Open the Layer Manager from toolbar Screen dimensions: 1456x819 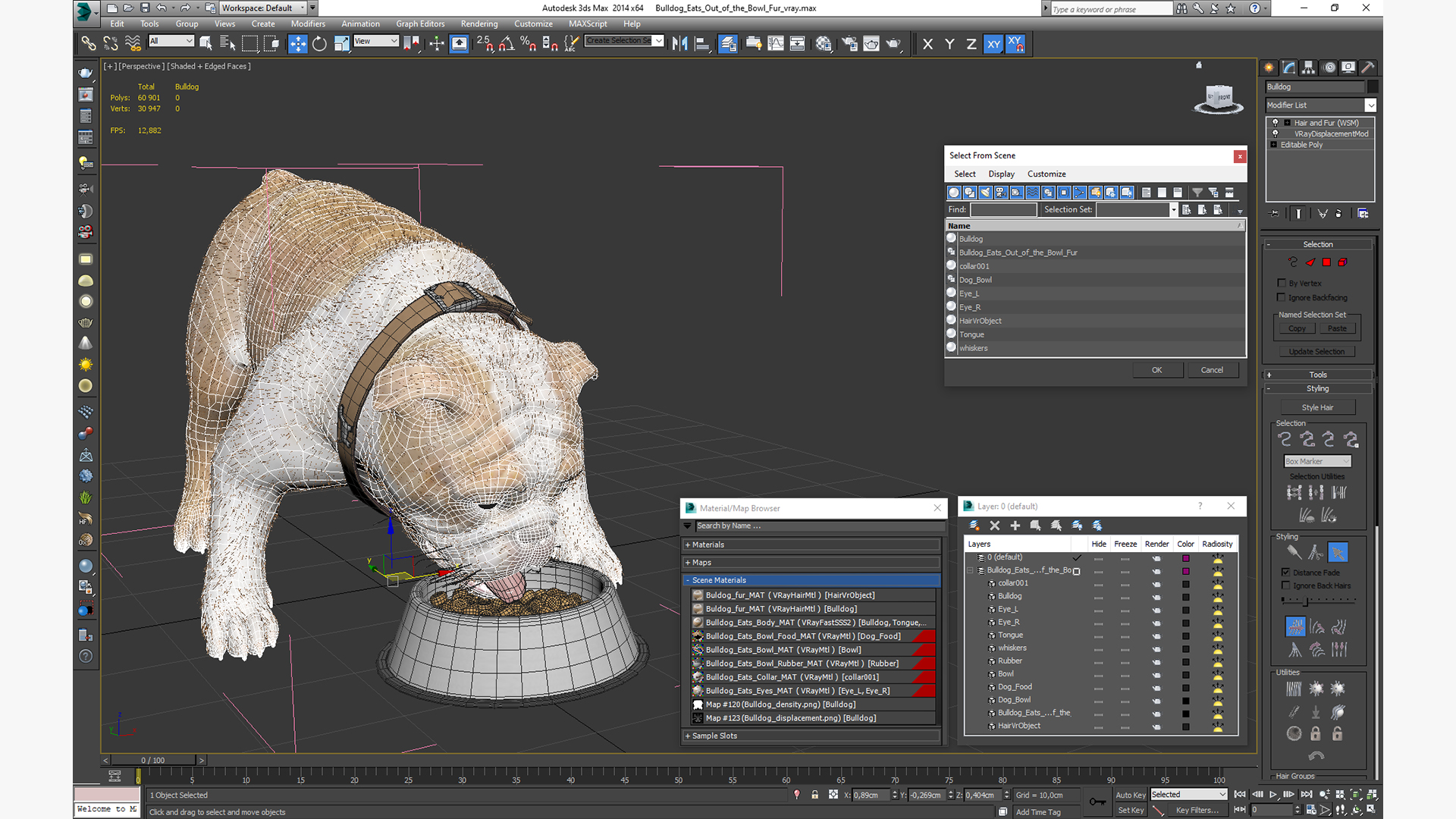click(728, 44)
